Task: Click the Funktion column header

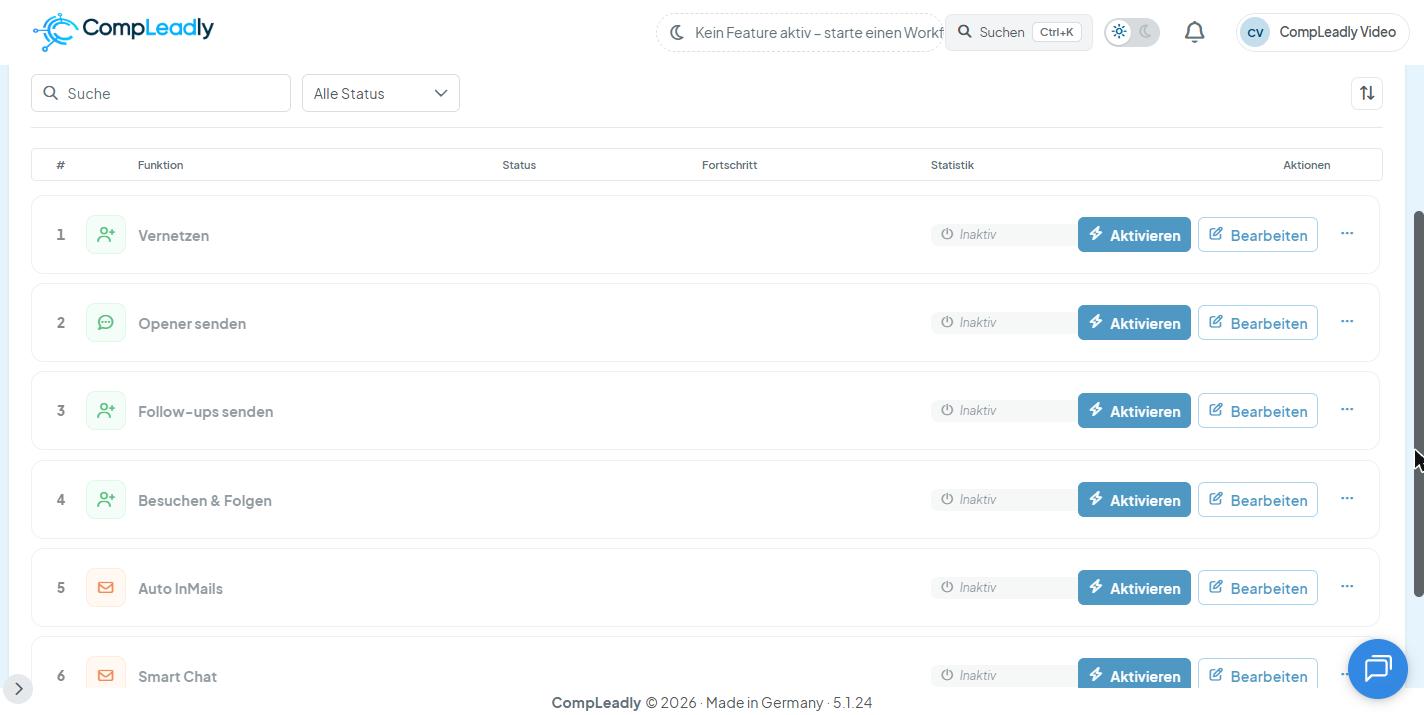Action: pyautogui.click(x=160, y=165)
